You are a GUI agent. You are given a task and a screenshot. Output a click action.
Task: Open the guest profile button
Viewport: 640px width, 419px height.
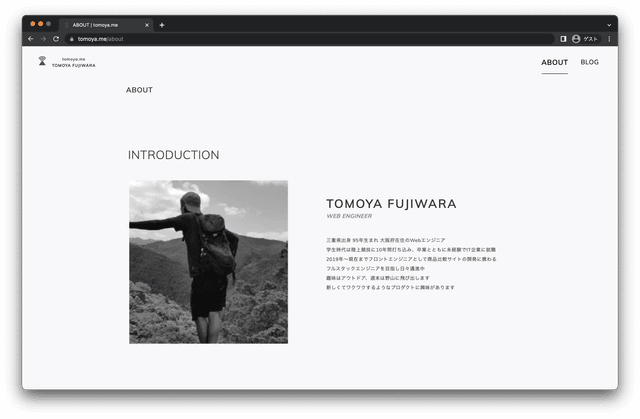(x=585, y=39)
